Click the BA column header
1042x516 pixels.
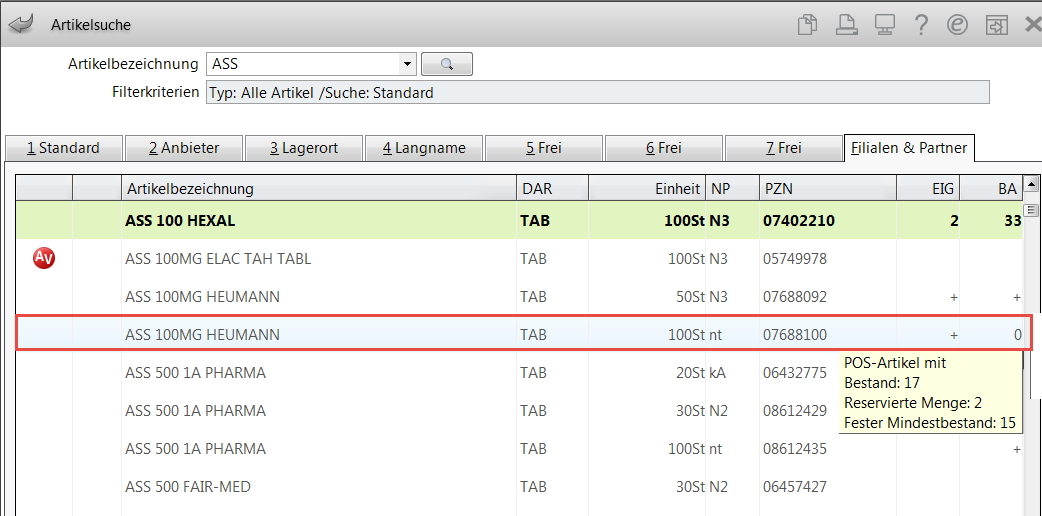[991, 188]
